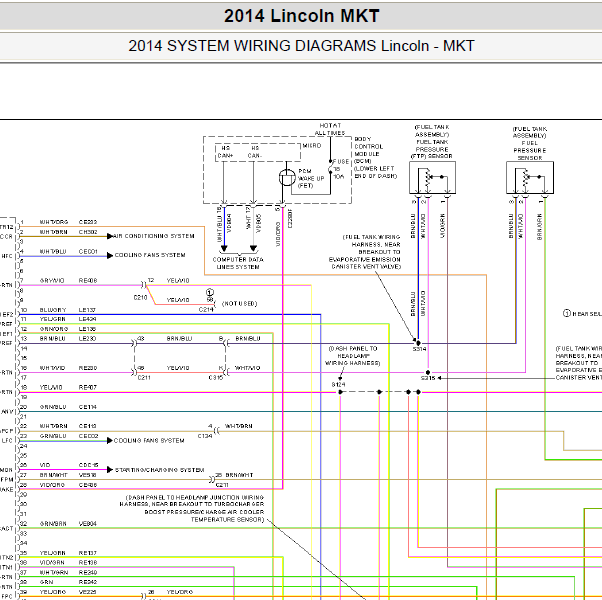Image resolution: width=602 pixels, height=600 pixels.
Task: Click the "GRN/BRN" wire color on pin 32
Action: (x=53, y=524)
